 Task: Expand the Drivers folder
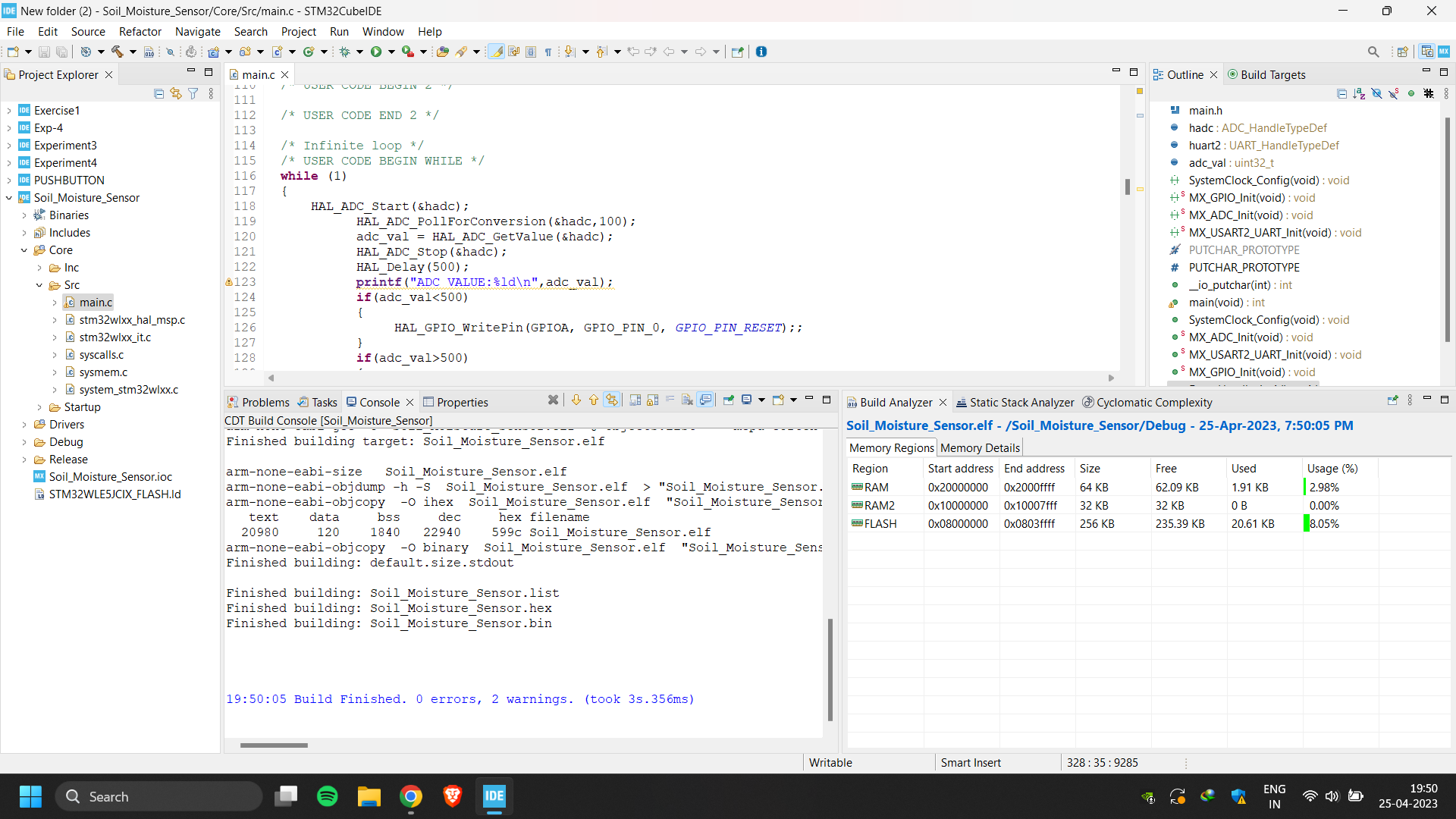24,425
